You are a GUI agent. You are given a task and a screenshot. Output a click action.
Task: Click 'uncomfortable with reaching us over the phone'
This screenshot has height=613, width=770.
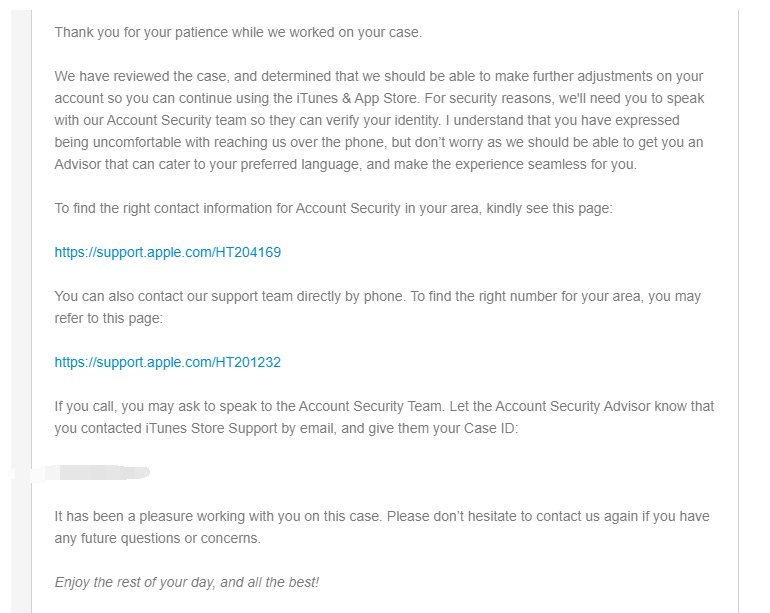pyautogui.click(x=242, y=142)
